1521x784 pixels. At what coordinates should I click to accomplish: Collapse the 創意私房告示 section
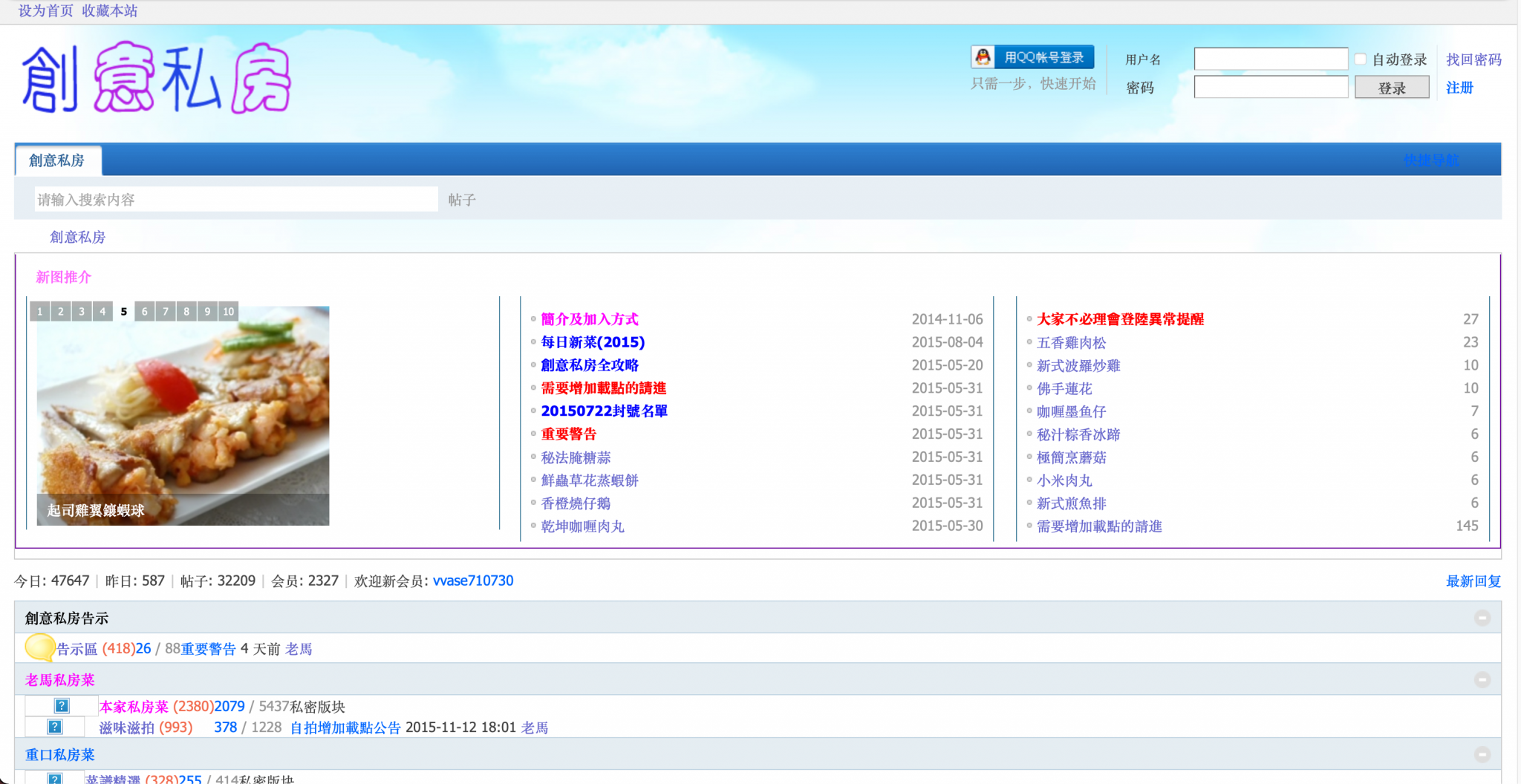click(1482, 618)
